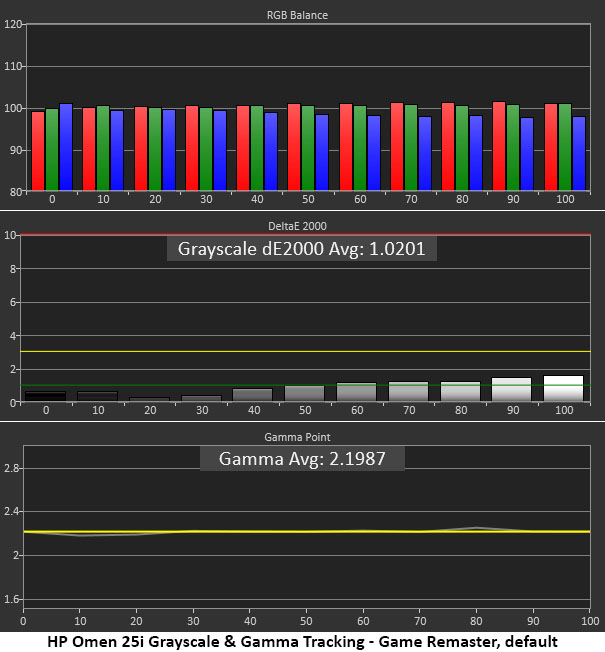
Task: Click the red bar at 20 in RGB Balance
Action: (141, 148)
